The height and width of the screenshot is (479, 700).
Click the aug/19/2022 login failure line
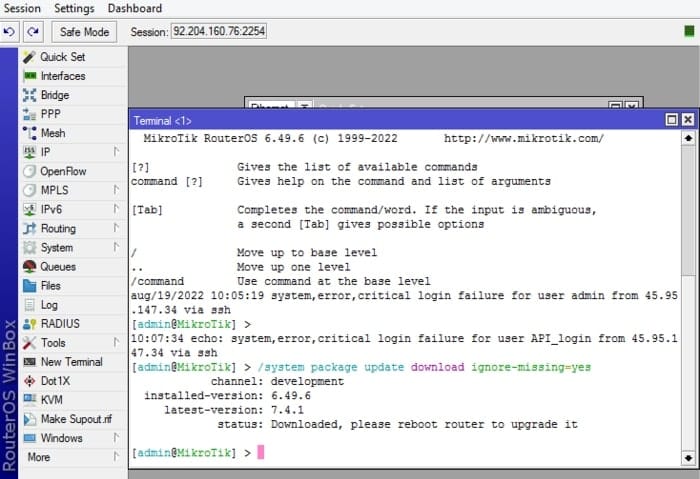pos(404,303)
